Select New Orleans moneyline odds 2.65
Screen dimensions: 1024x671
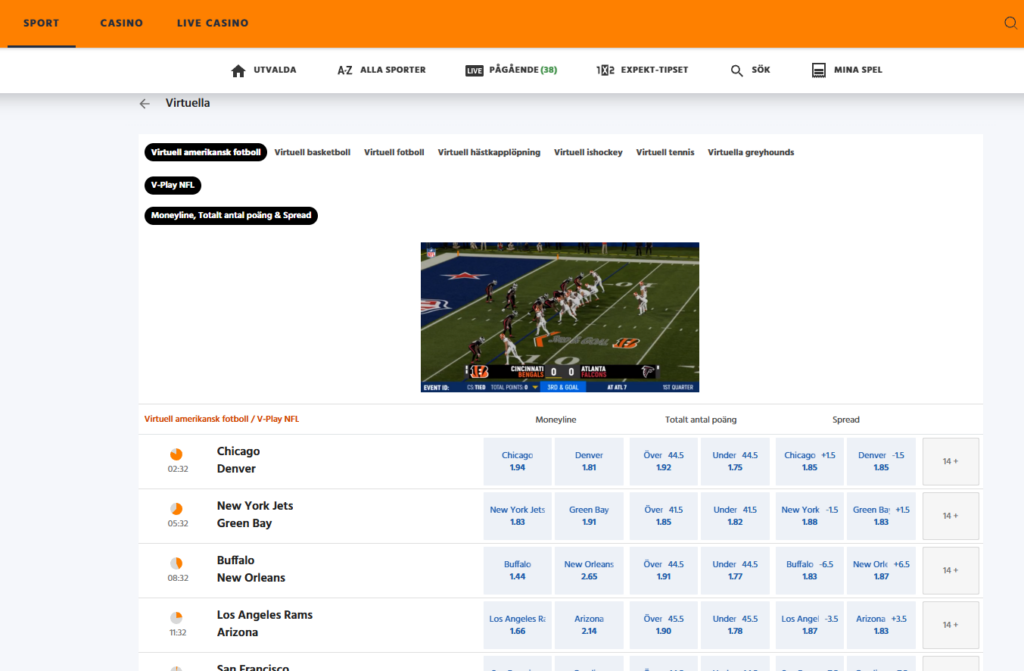click(x=588, y=571)
